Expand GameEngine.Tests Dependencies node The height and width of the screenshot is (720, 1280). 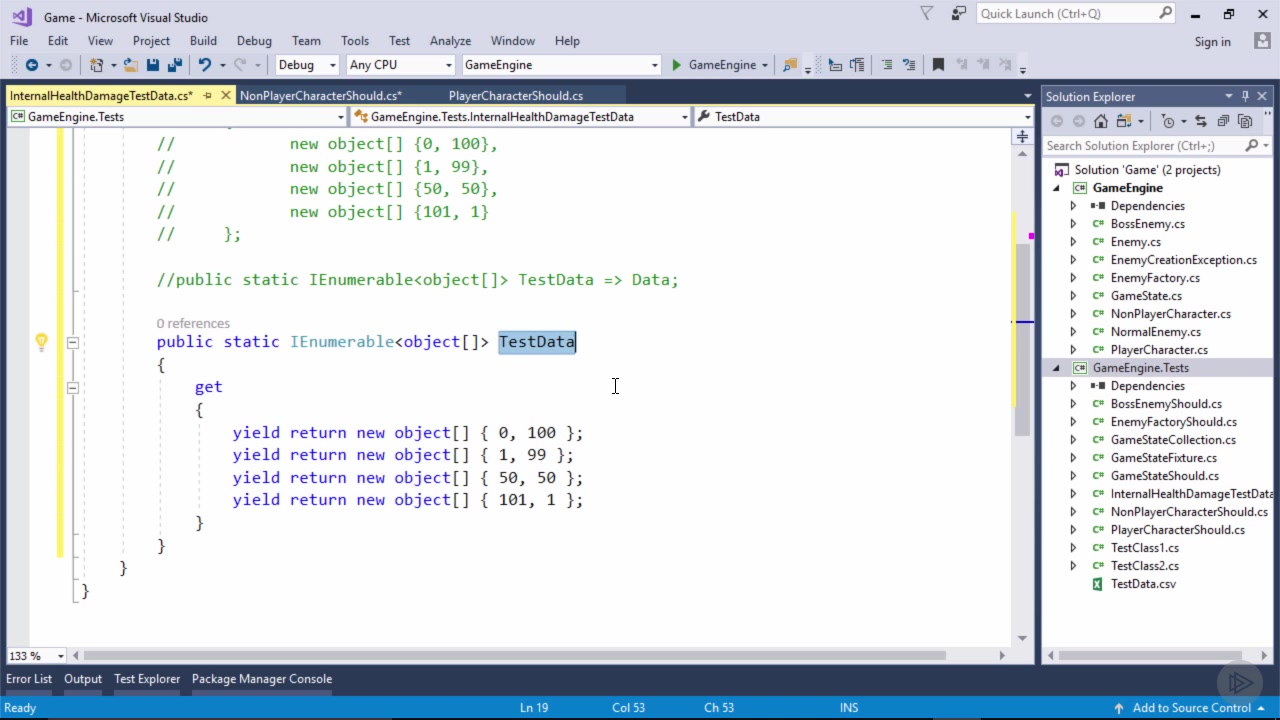coord(1074,386)
